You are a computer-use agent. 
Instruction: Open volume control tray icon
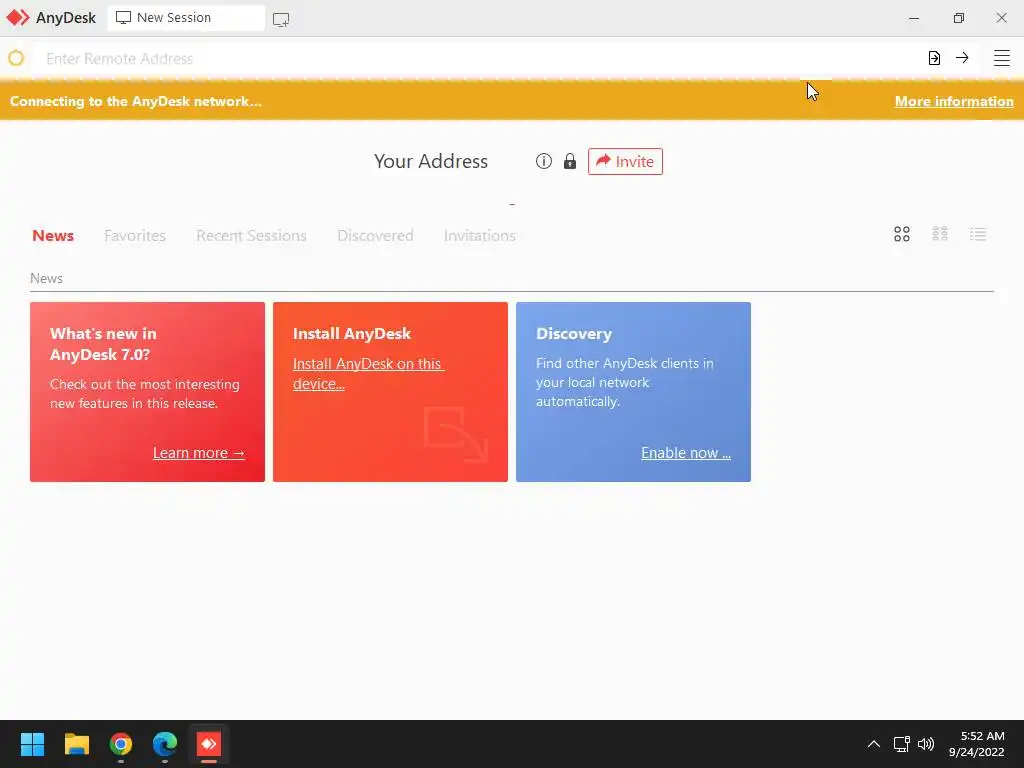926,744
